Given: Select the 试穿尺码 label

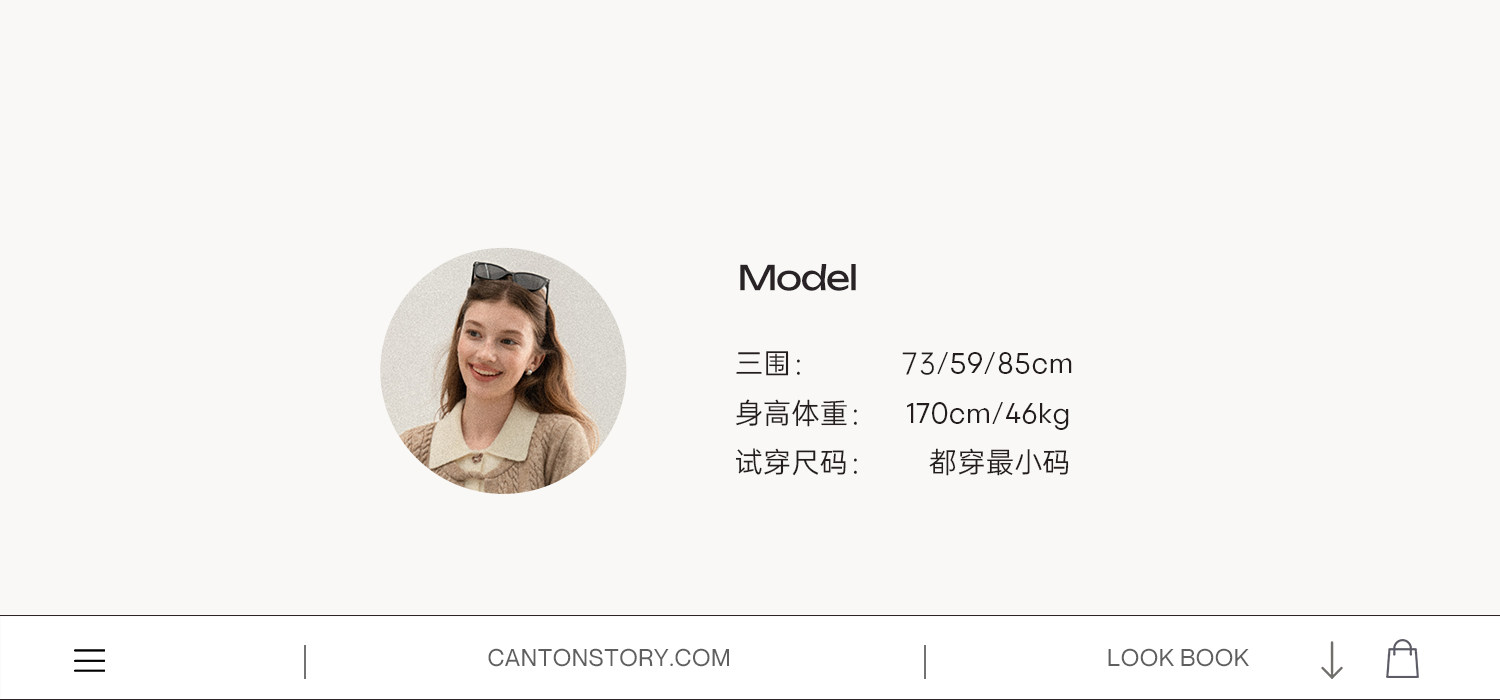Looking at the screenshot, I should coord(797,463).
